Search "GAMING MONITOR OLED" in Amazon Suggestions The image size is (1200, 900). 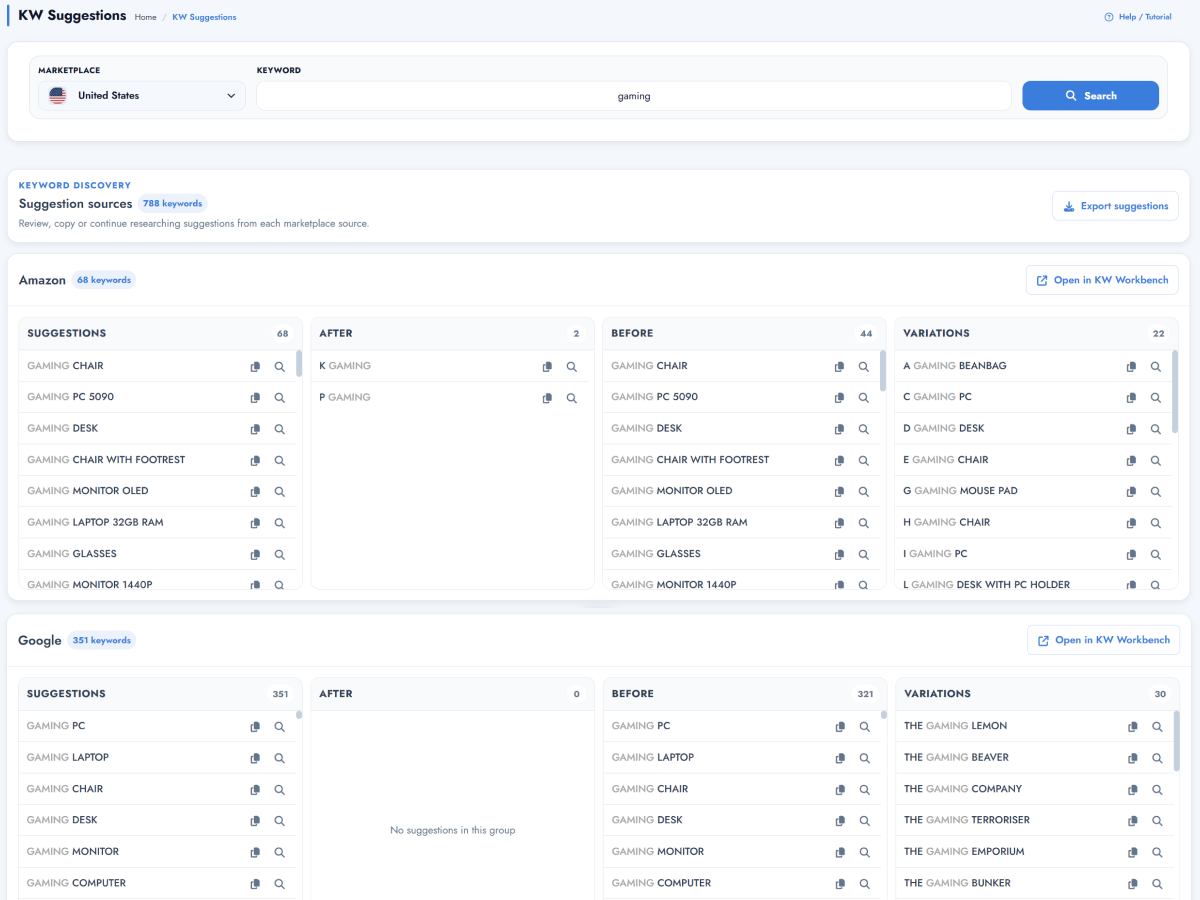[280, 492]
